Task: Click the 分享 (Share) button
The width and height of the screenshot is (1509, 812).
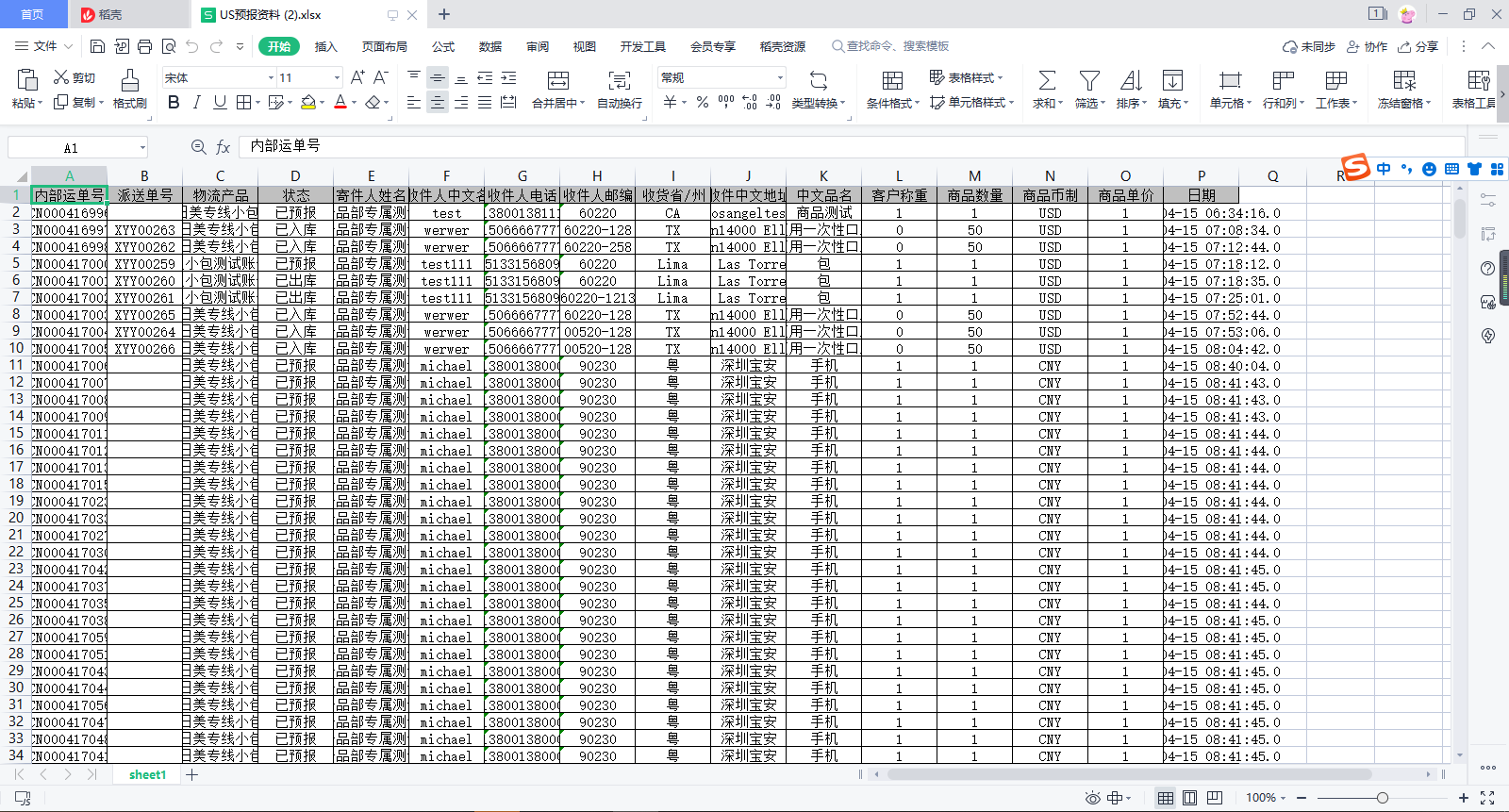Action: click(x=1418, y=46)
